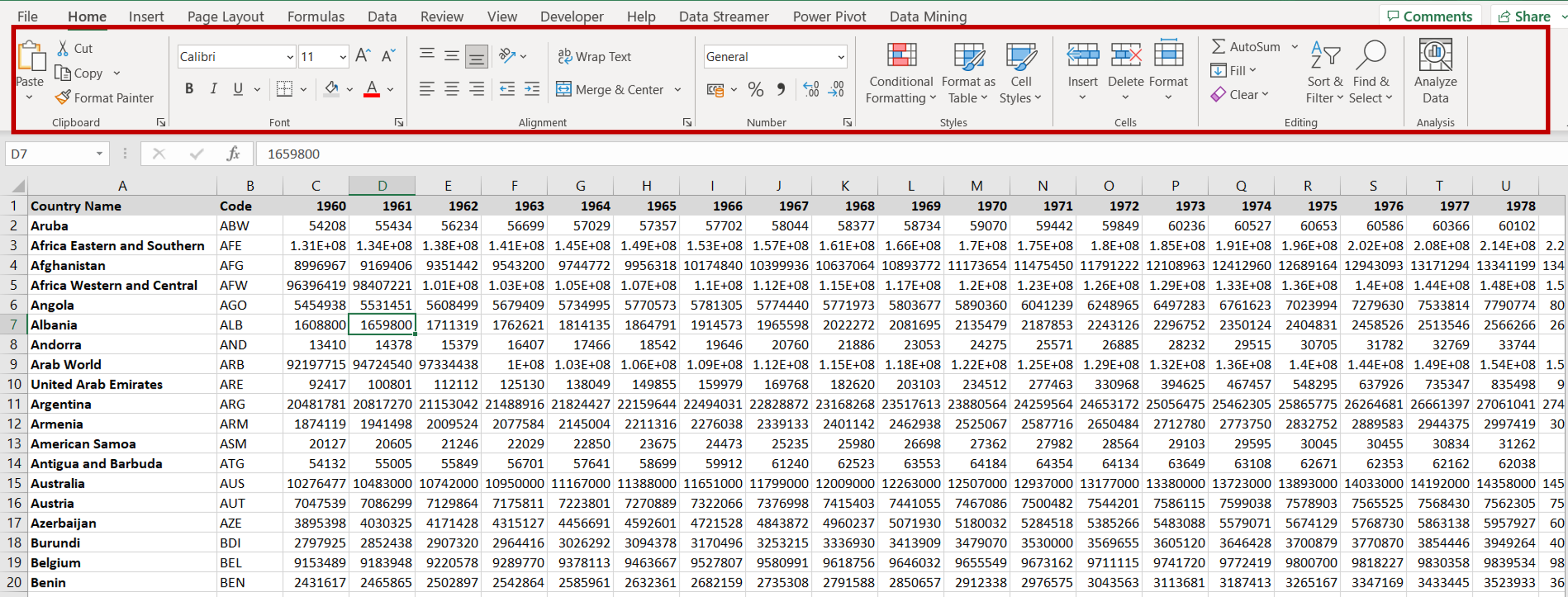Click the Find & Select magnifier icon

1371,56
